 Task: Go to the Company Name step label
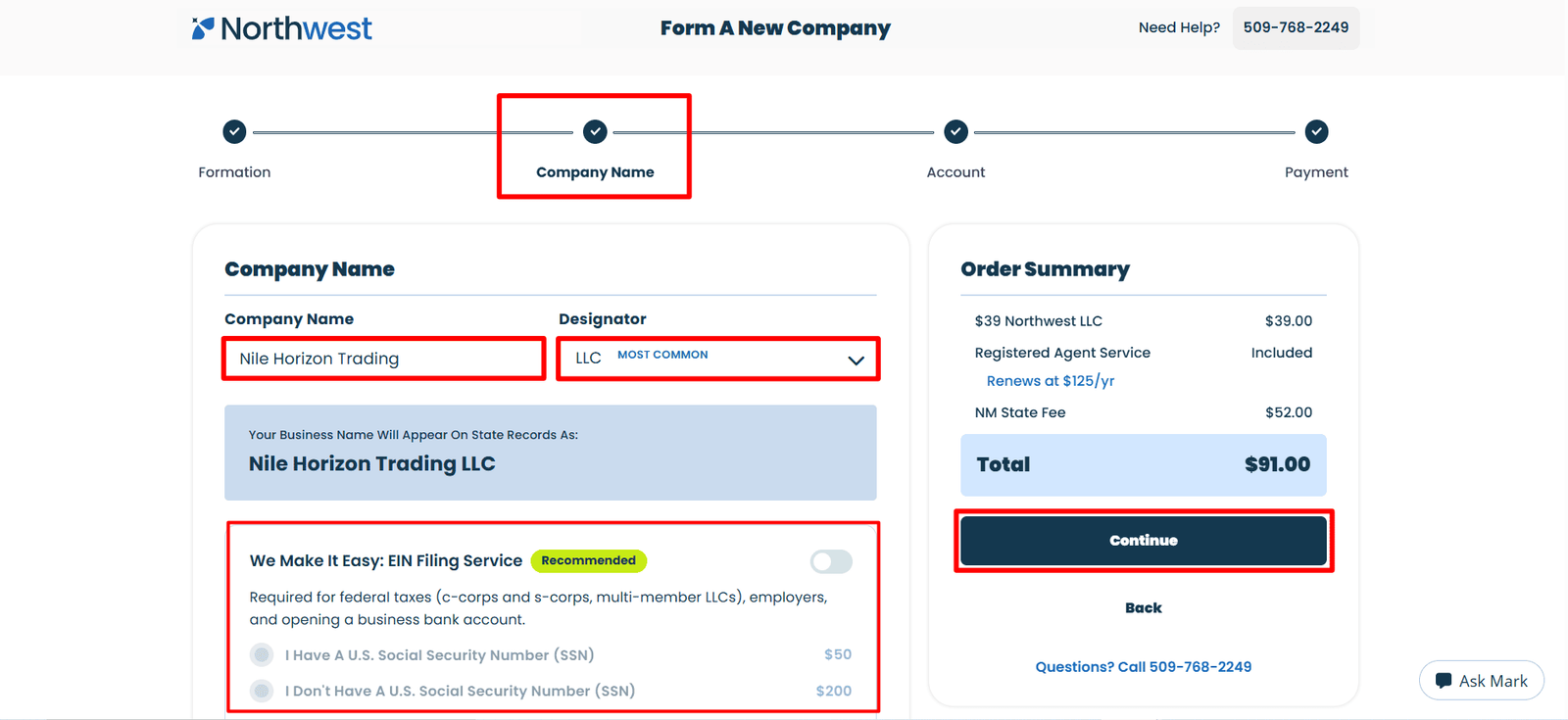pos(595,172)
